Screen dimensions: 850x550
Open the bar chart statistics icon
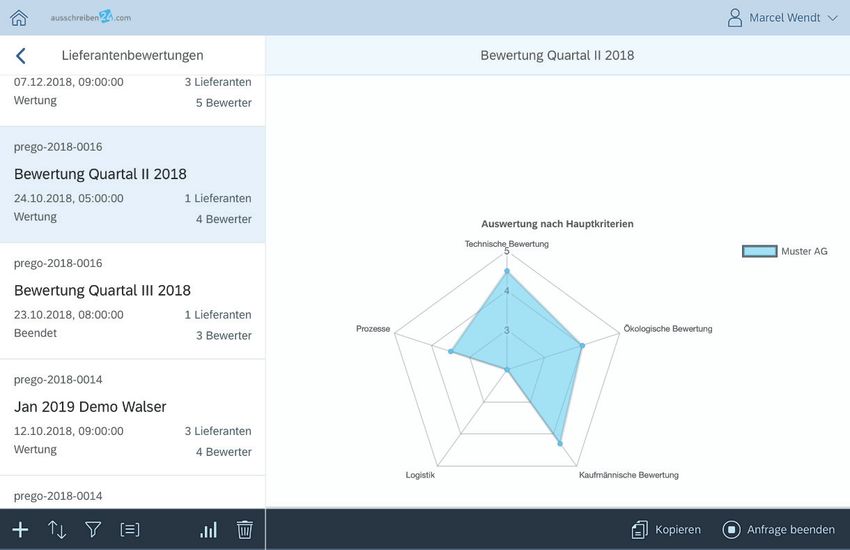point(208,530)
